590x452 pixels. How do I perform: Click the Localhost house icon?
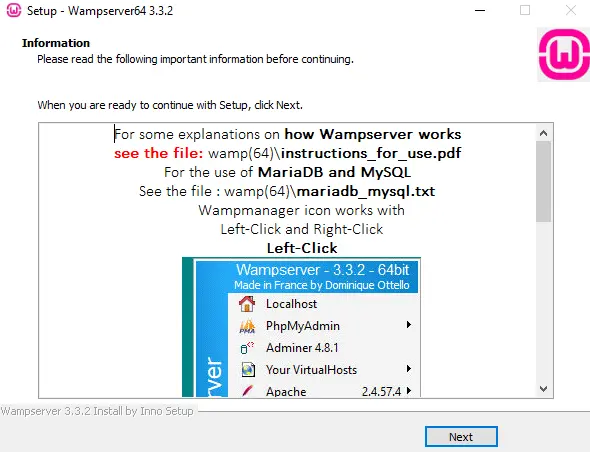coord(247,304)
